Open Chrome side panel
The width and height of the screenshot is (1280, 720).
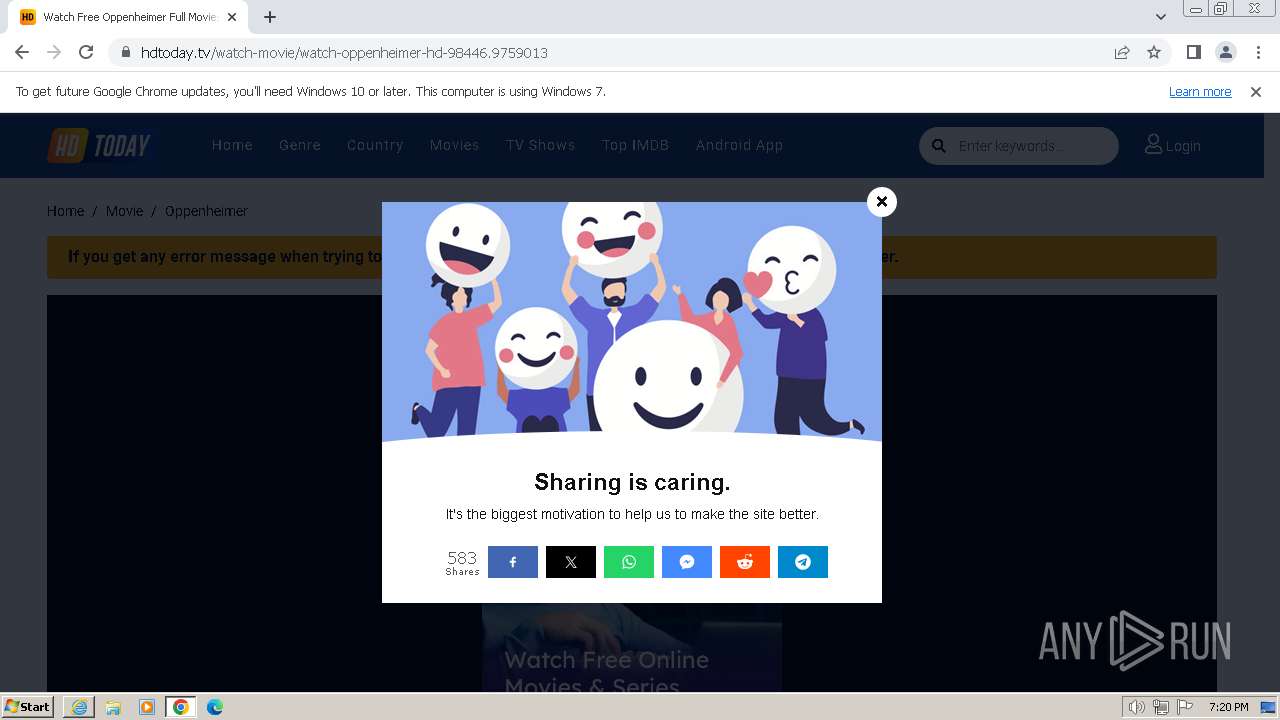coord(1193,53)
